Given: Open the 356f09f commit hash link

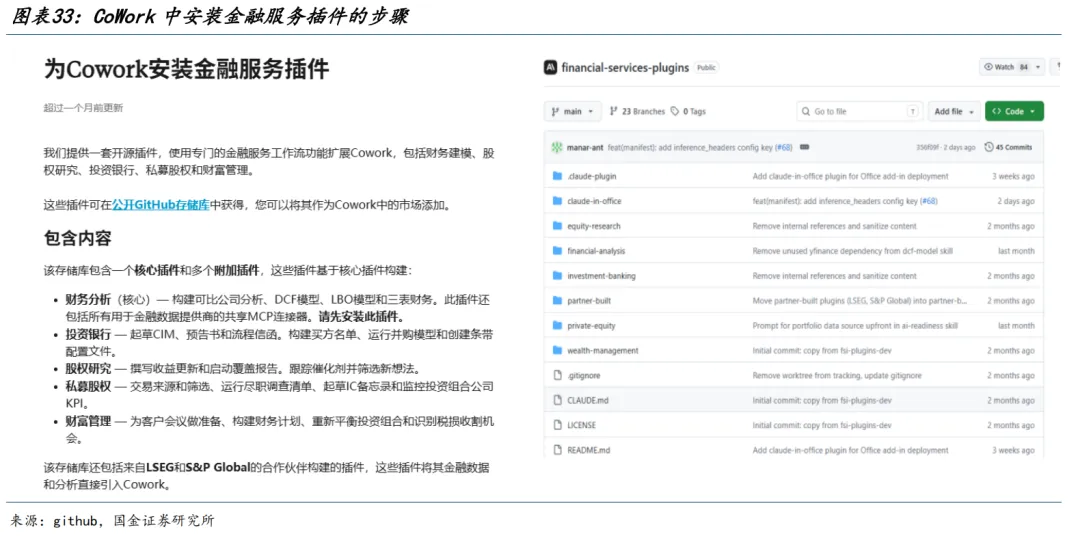Looking at the screenshot, I should click(x=928, y=147).
